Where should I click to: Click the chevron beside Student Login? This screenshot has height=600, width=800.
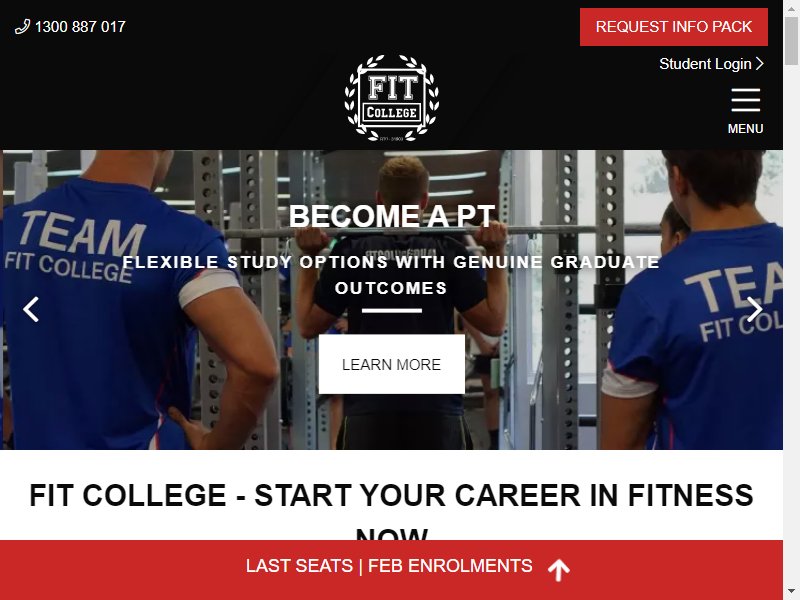coord(759,64)
